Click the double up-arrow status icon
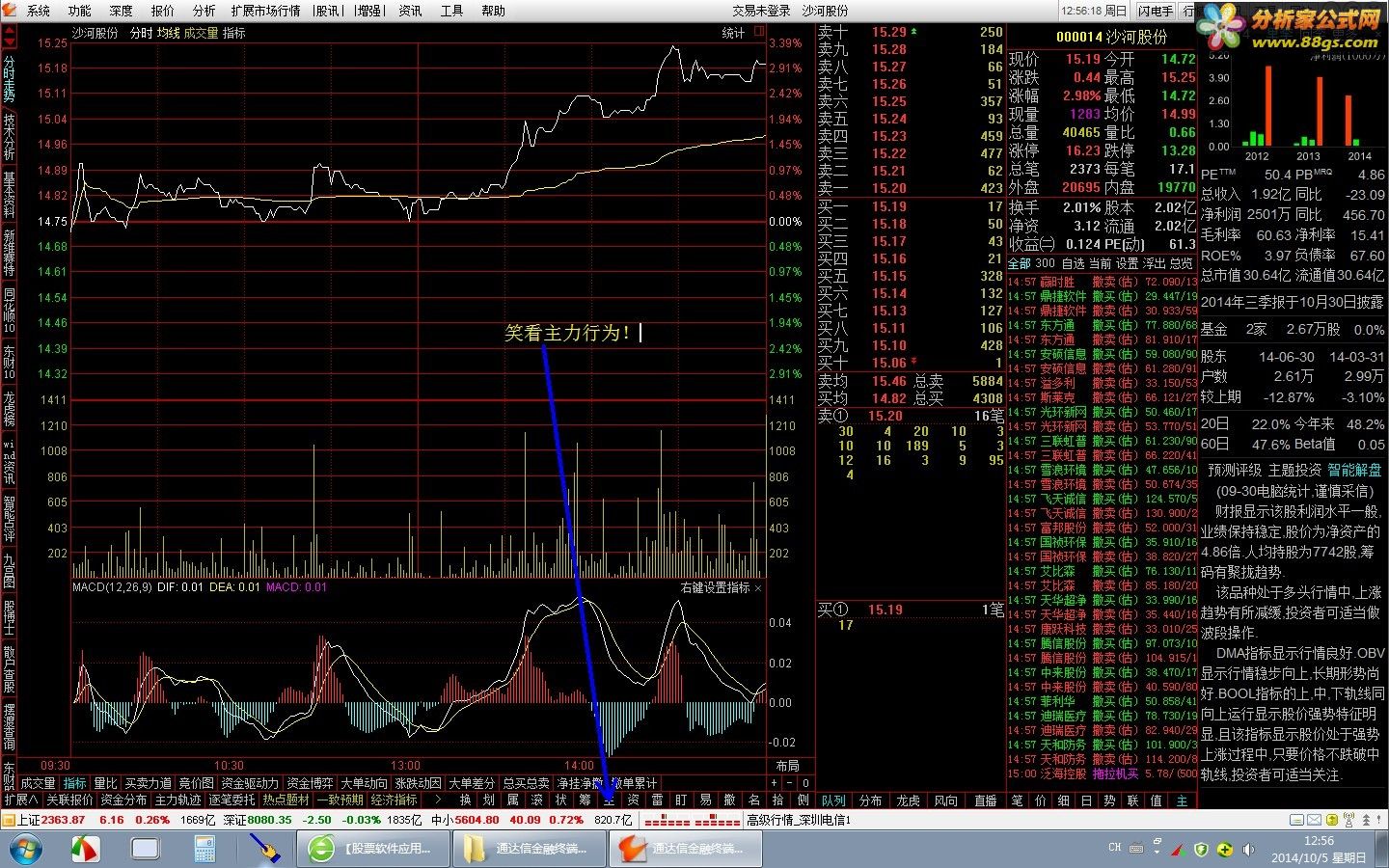The height and width of the screenshot is (868, 1389). [x=1367, y=820]
